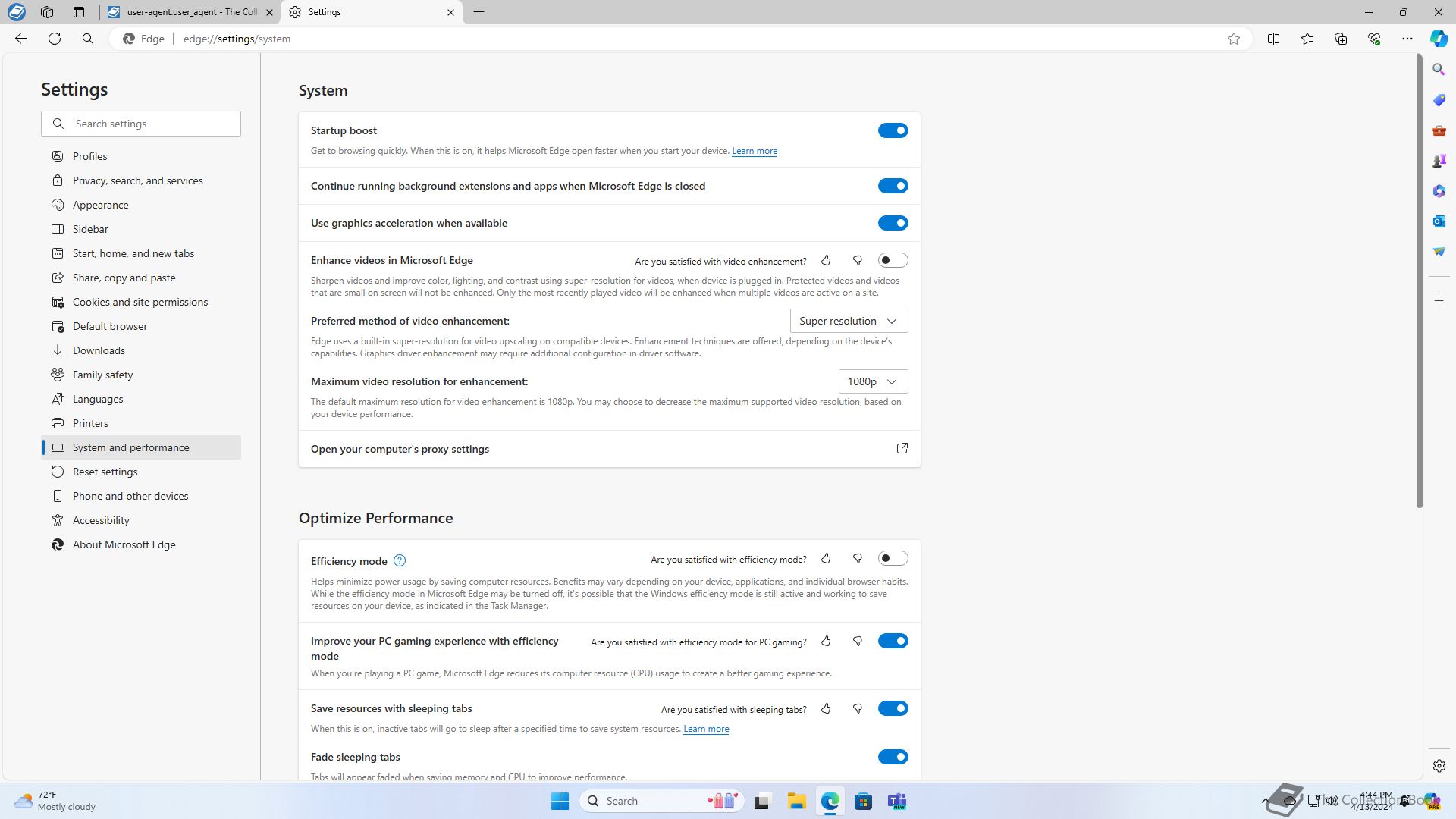Open Super resolution dropdown

coord(849,321)
